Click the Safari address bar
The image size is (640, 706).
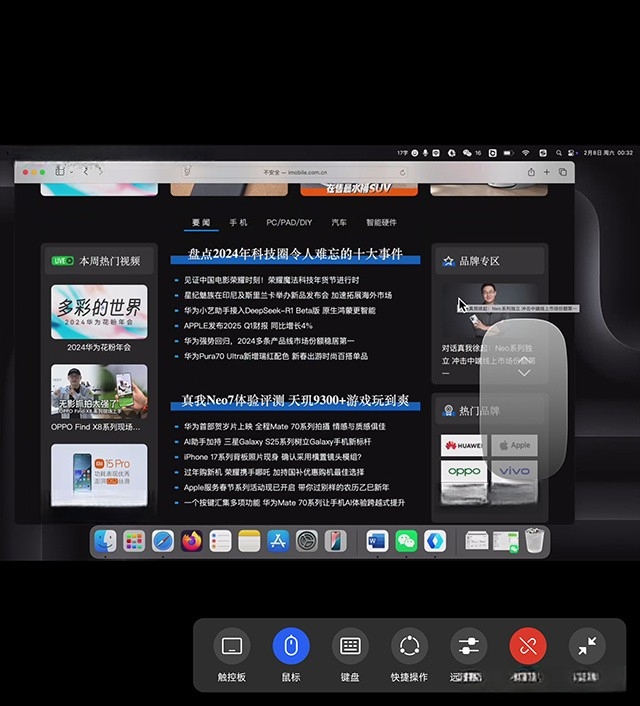coord(295,172)
